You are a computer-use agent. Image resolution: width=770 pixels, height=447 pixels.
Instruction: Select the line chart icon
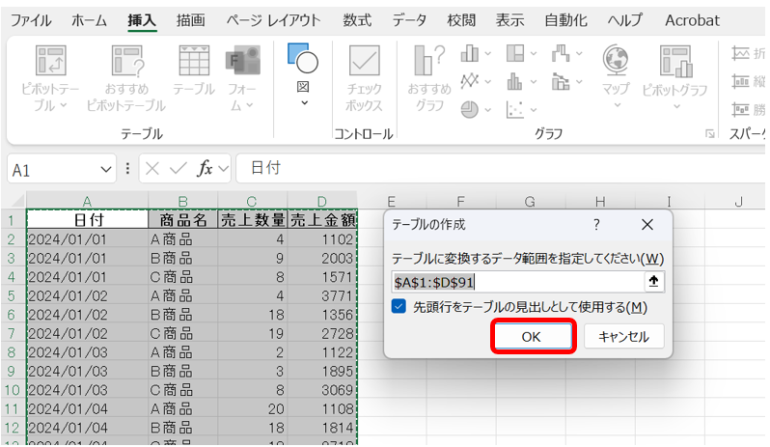(x=469, y=81)
